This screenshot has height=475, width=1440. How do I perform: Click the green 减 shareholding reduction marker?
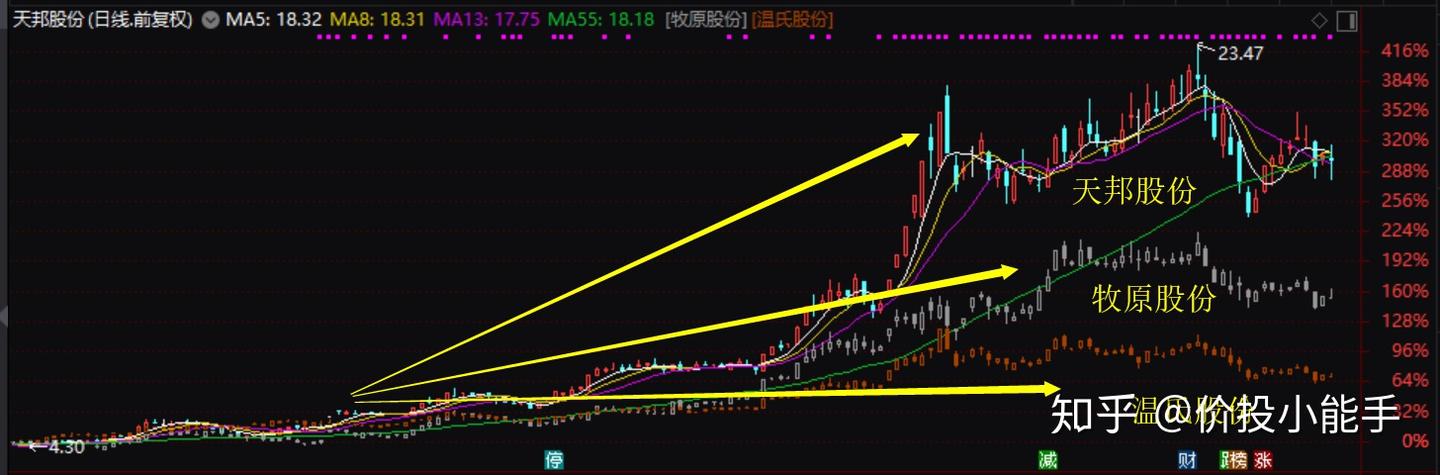[1047, 460]
